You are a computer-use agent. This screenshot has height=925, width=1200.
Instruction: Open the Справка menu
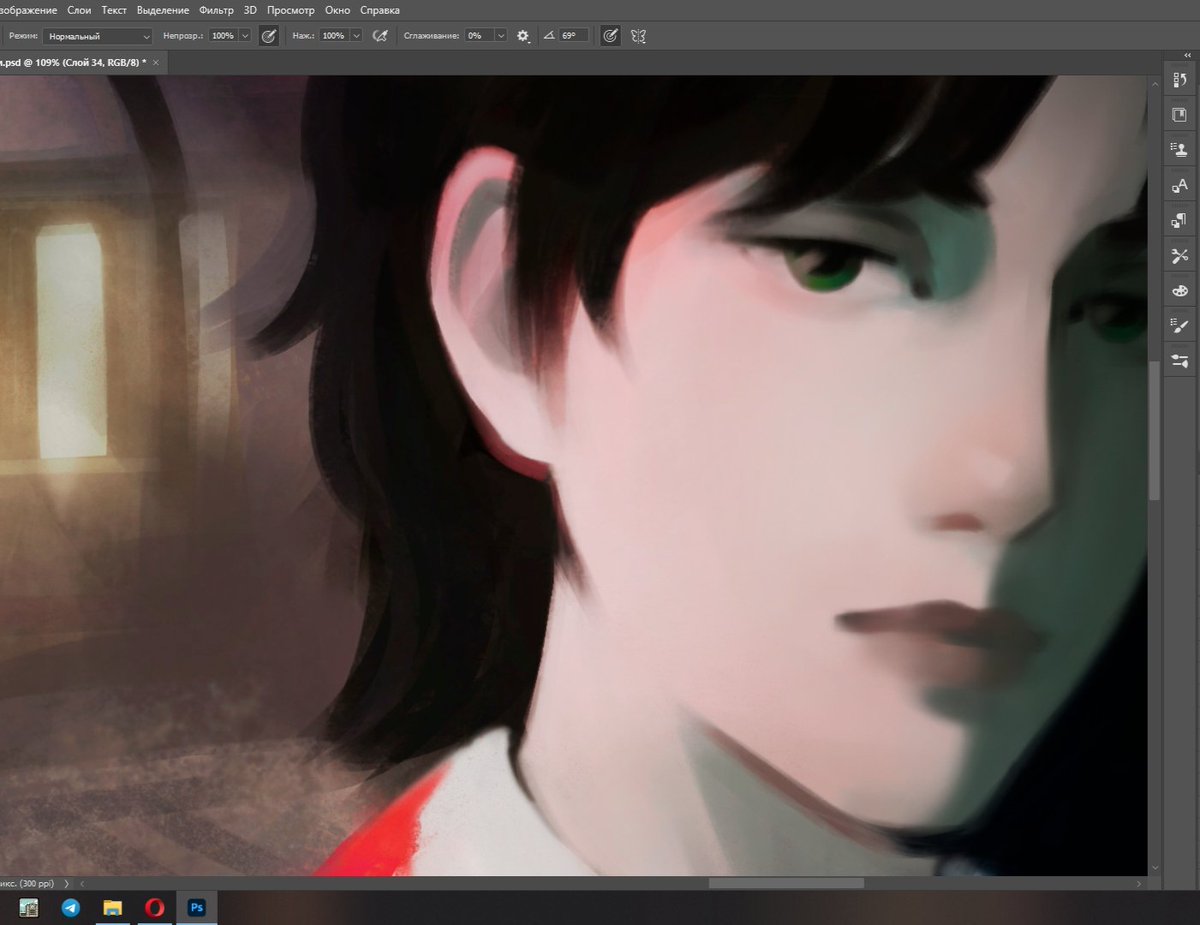click(x=379, y=10)
